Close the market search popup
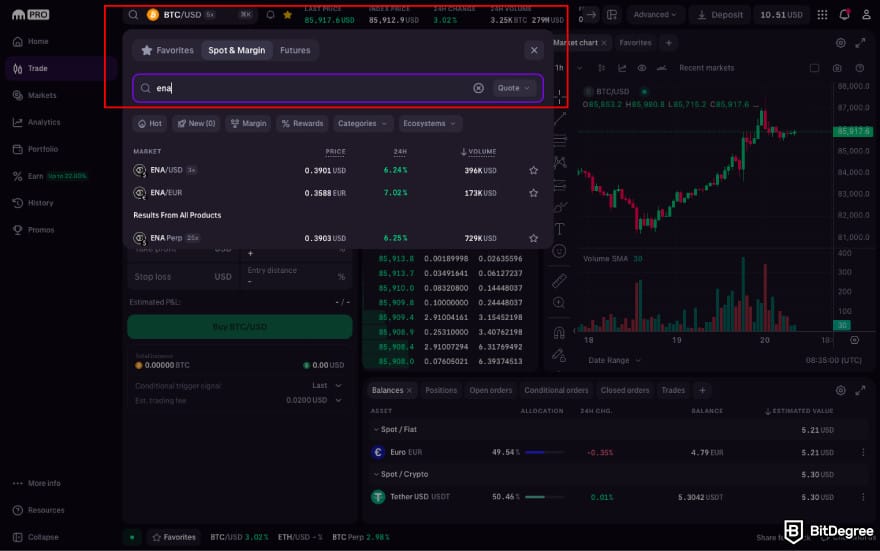This screenshot has width=880, height=551. point(534,50)
